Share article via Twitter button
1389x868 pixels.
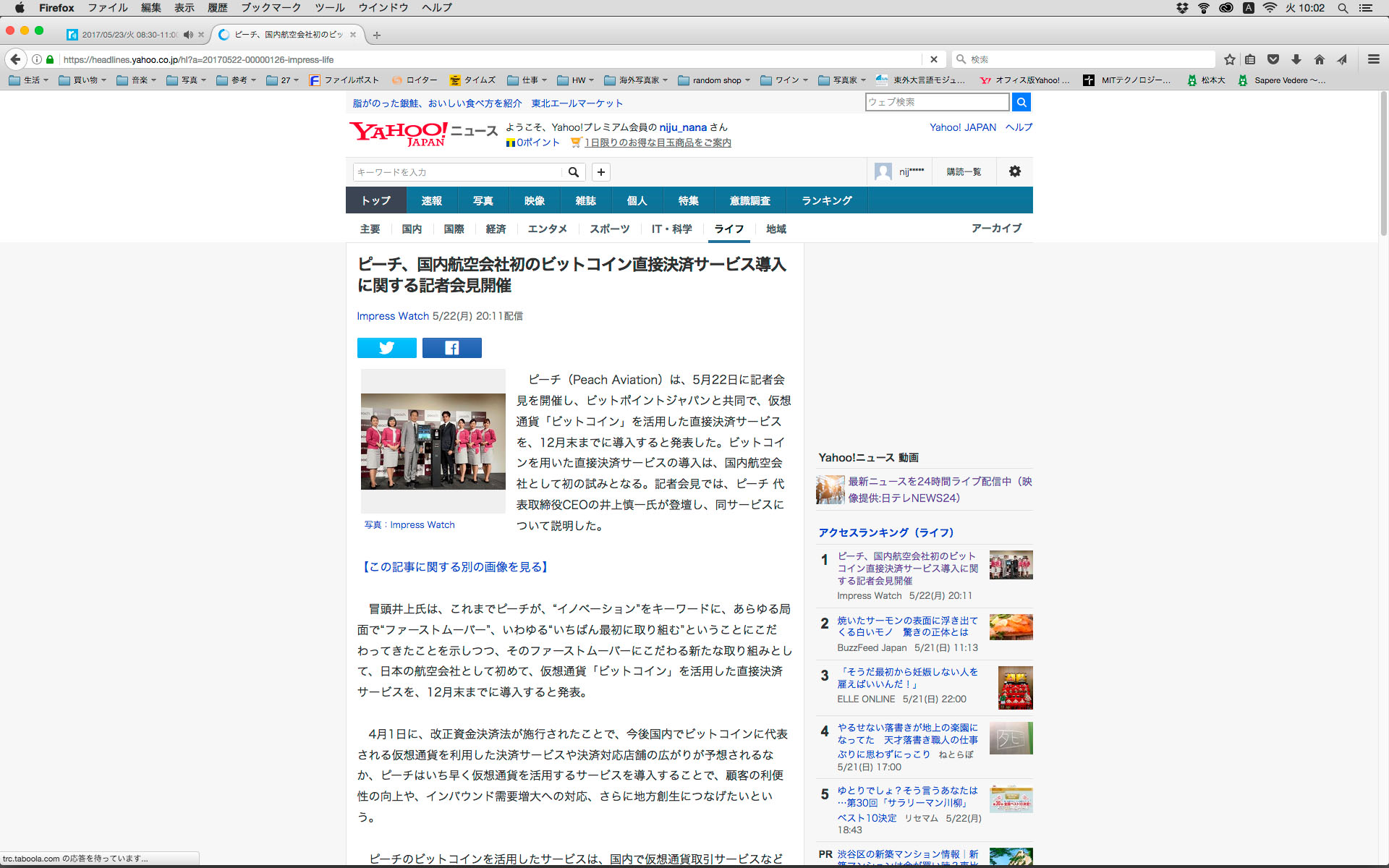point(386,348)
